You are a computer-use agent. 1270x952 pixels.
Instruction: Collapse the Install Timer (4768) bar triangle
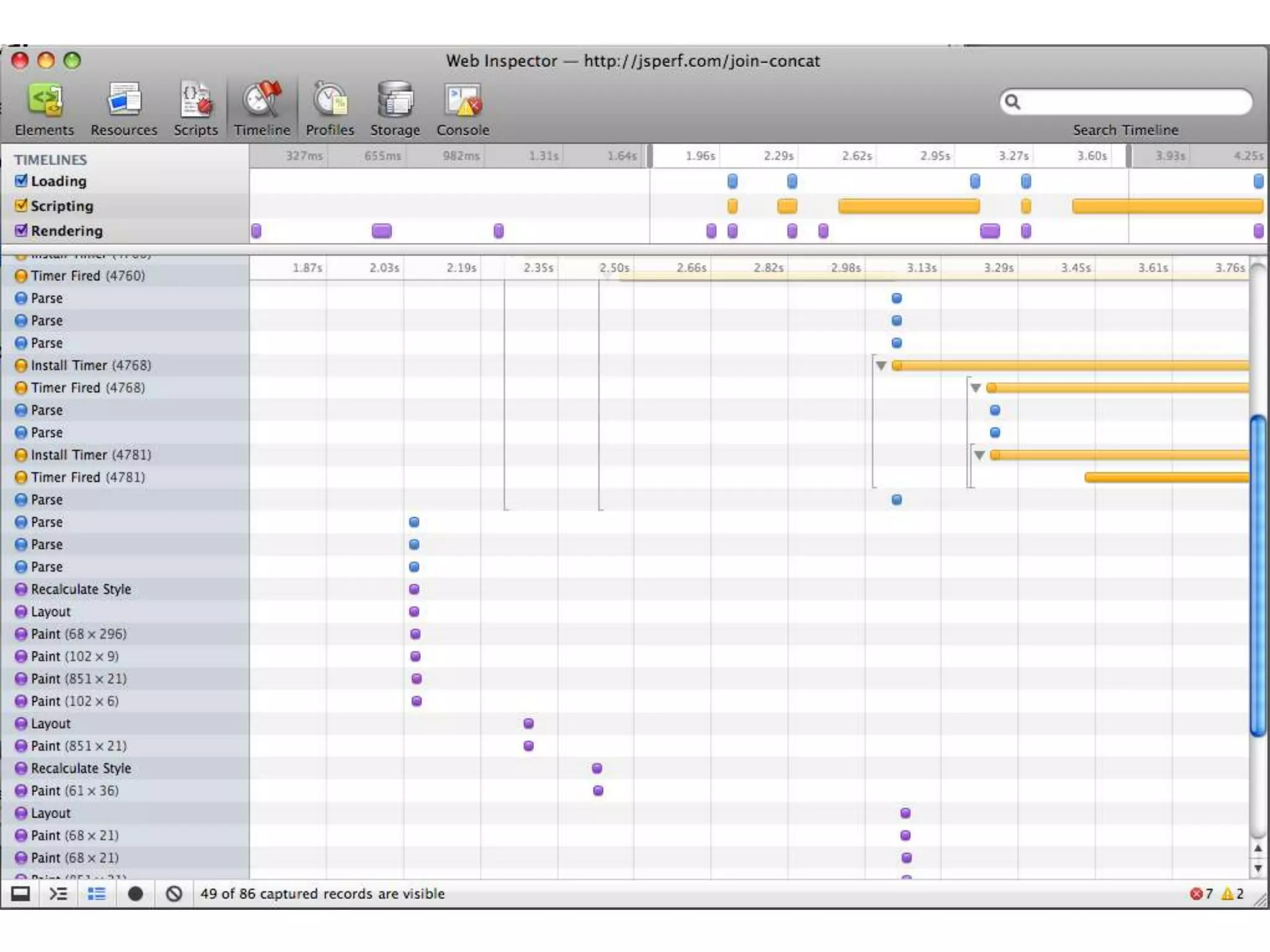pos(881,366)
